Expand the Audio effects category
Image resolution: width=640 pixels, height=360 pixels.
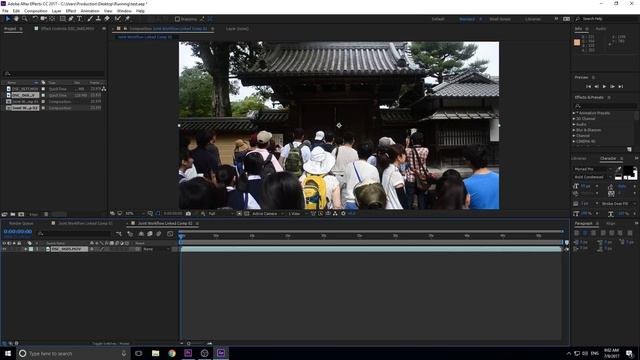pos(574,124)
